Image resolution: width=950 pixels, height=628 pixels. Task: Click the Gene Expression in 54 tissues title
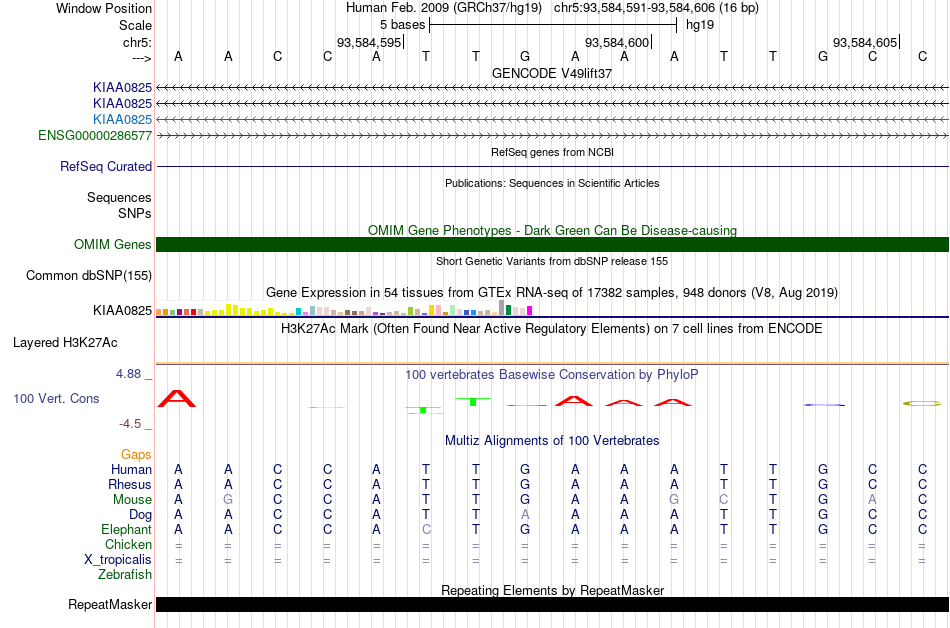(x=552, y=293)
